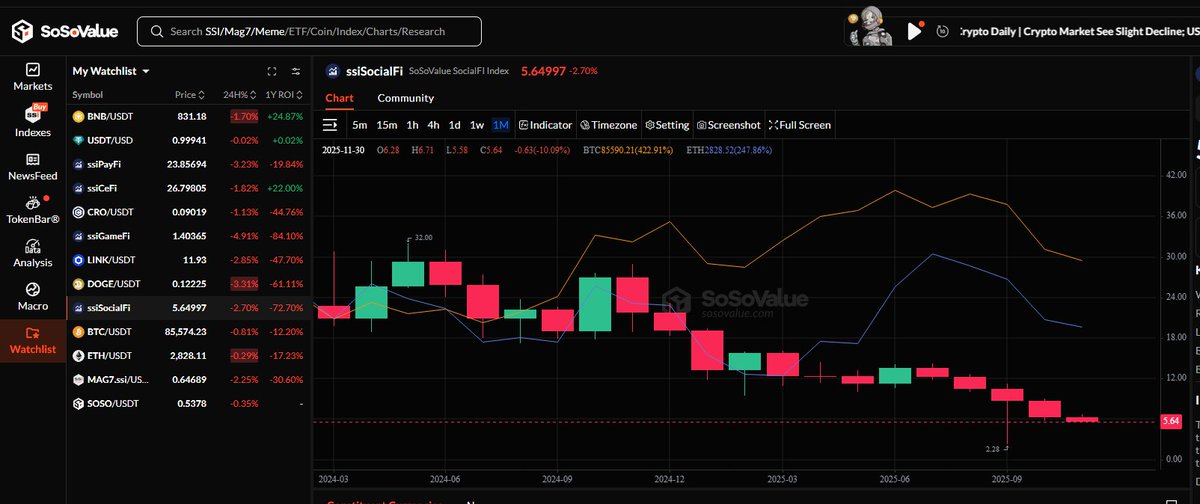Focus the SSI/Mag7/Meme search field

[309, 31]
